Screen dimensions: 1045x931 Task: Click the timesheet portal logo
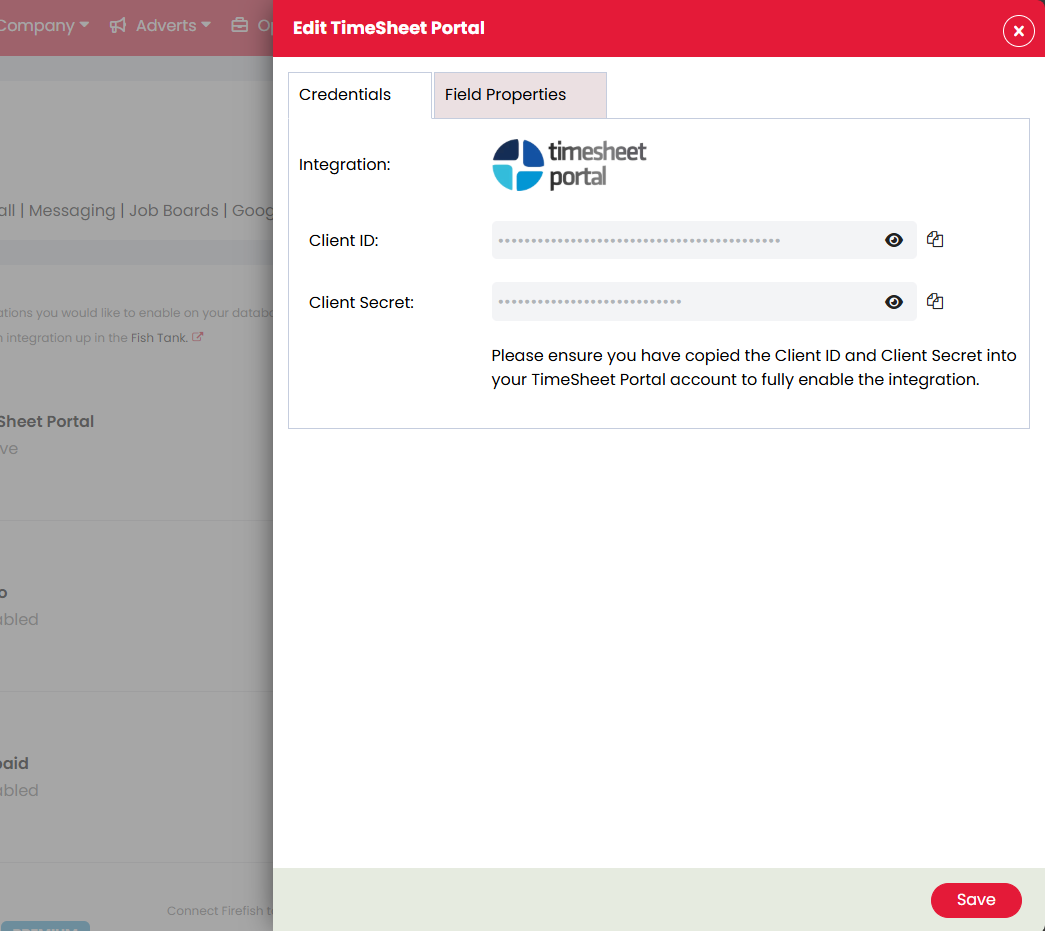(568, 163)
